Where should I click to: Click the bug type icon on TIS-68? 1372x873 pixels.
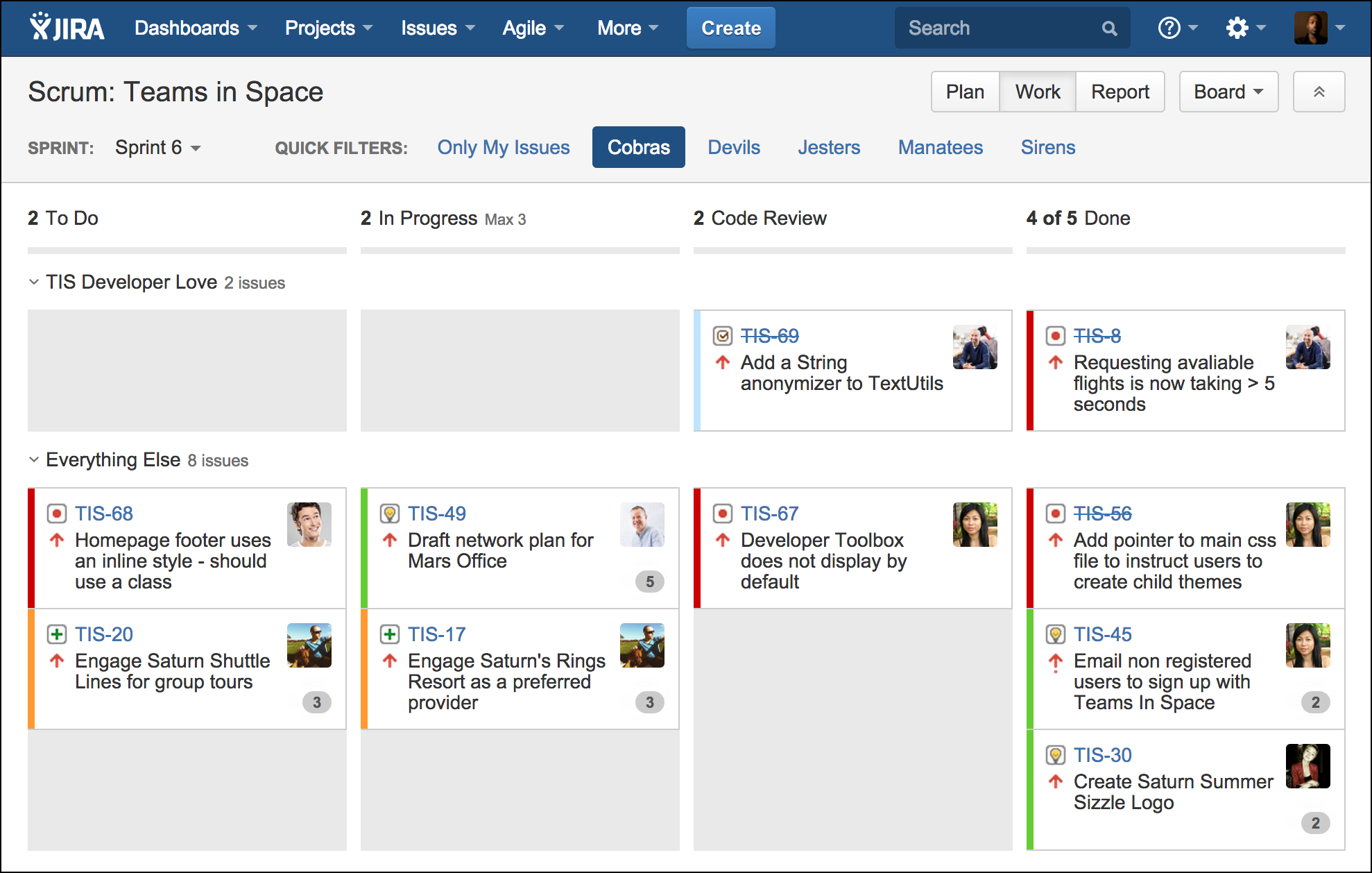[x=56, y=514]
